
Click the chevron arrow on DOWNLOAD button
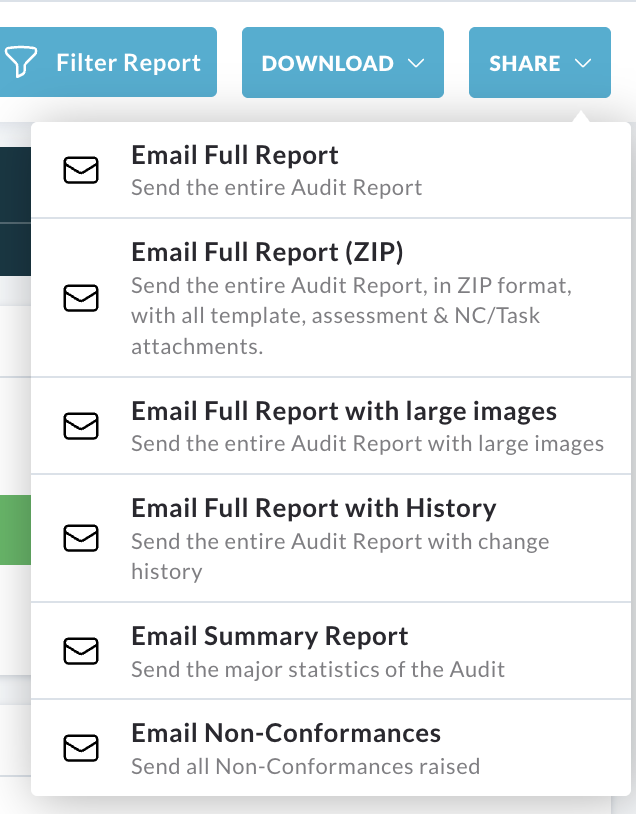(x=416, y=63)
